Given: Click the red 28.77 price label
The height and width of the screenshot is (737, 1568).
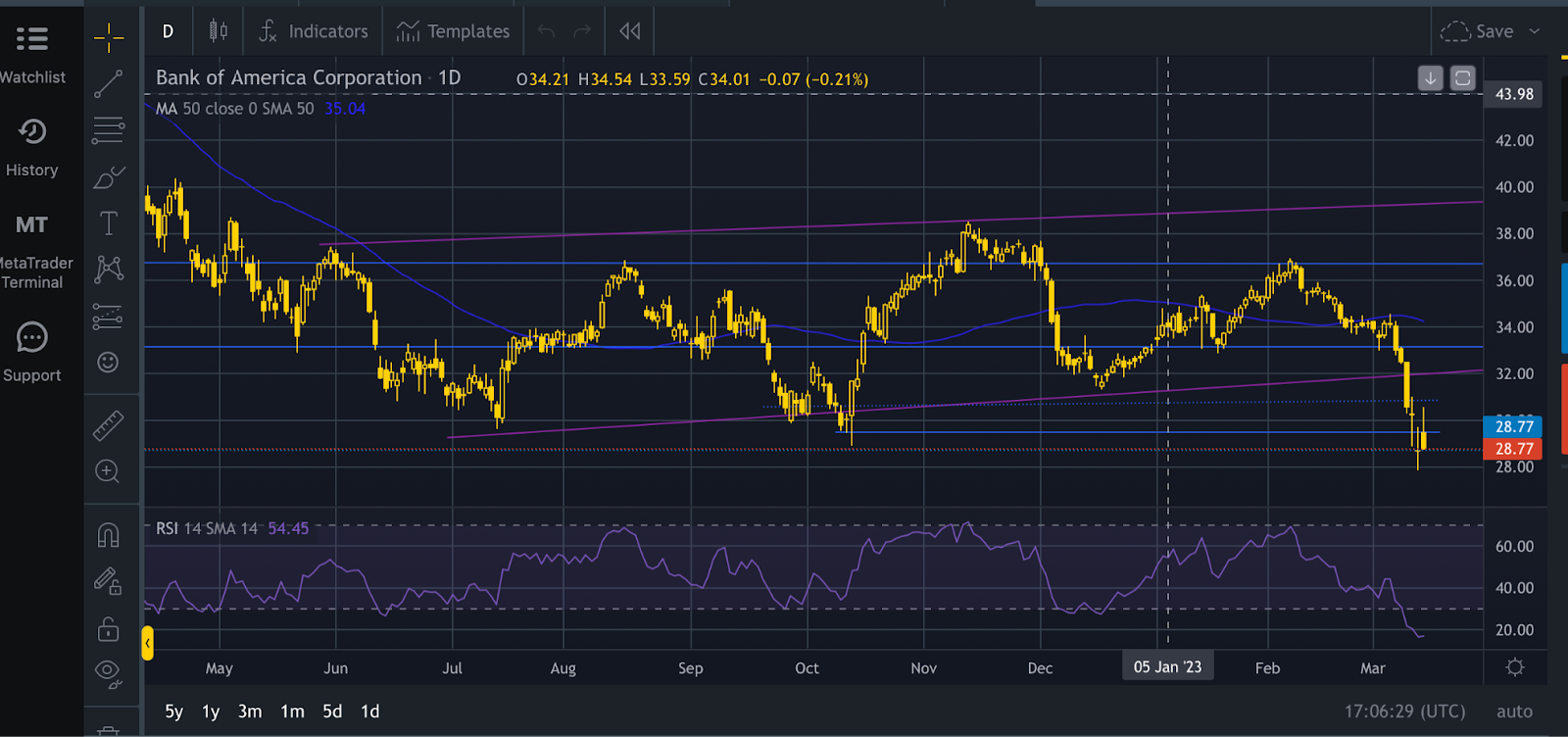Looking at the screenshot, I should coord(1514,449).
